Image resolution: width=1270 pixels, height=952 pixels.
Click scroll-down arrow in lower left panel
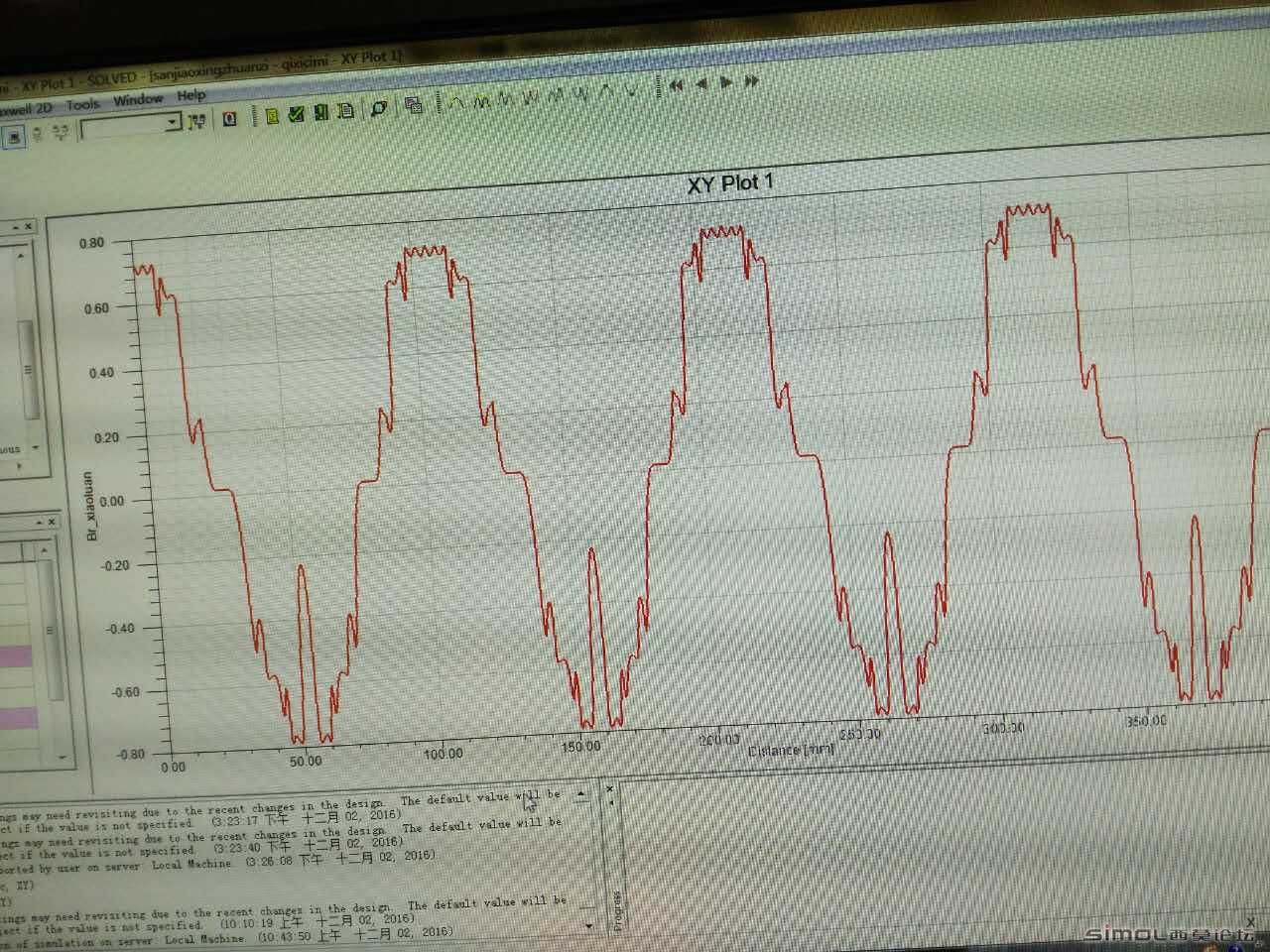click(62, 756)
